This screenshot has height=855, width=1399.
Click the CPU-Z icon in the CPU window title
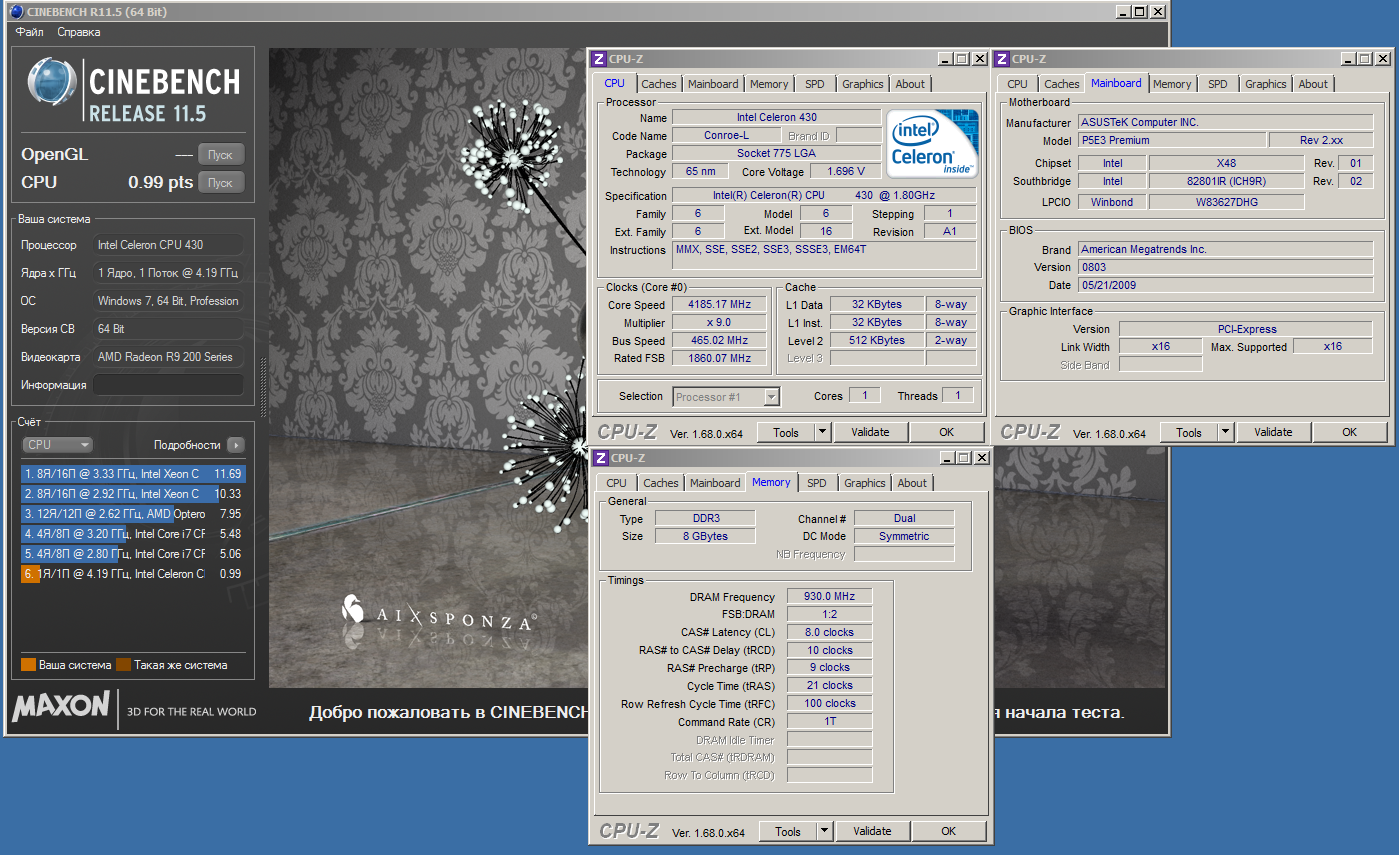coord(600,59)
